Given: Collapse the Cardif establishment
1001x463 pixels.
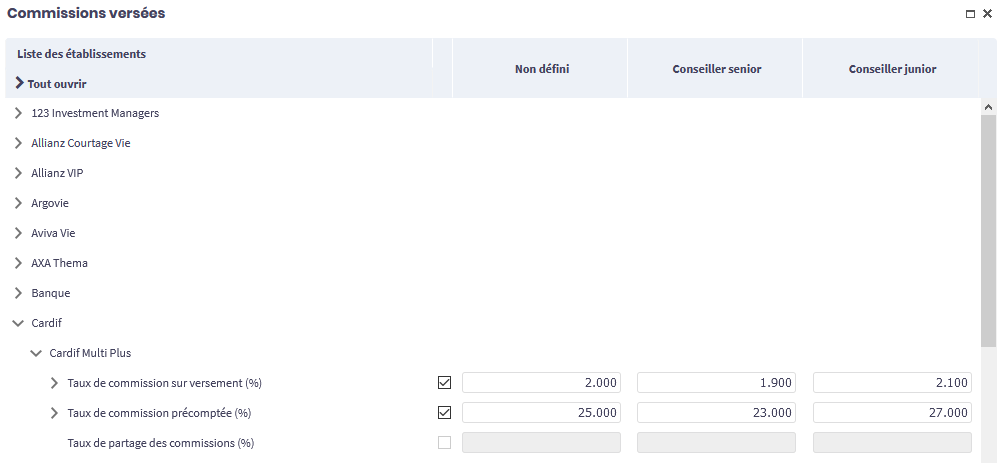Looking at the screenshot, I should point(18,323).
